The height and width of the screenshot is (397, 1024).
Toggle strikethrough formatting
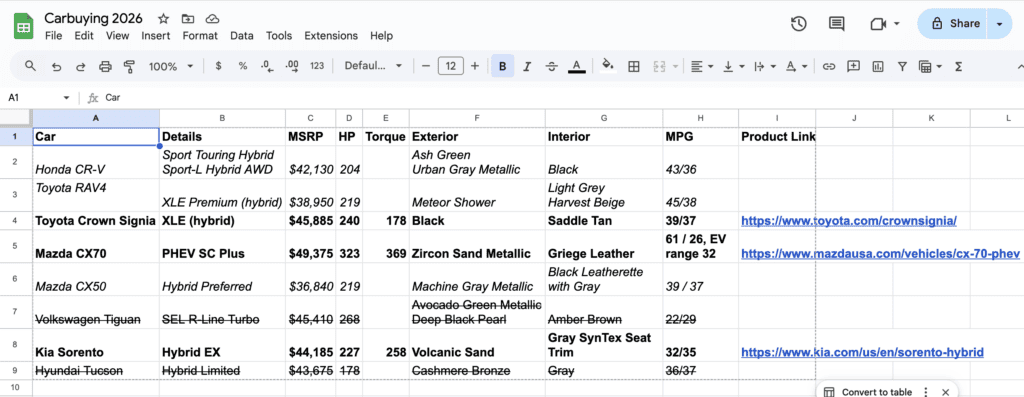pos(551,66)
